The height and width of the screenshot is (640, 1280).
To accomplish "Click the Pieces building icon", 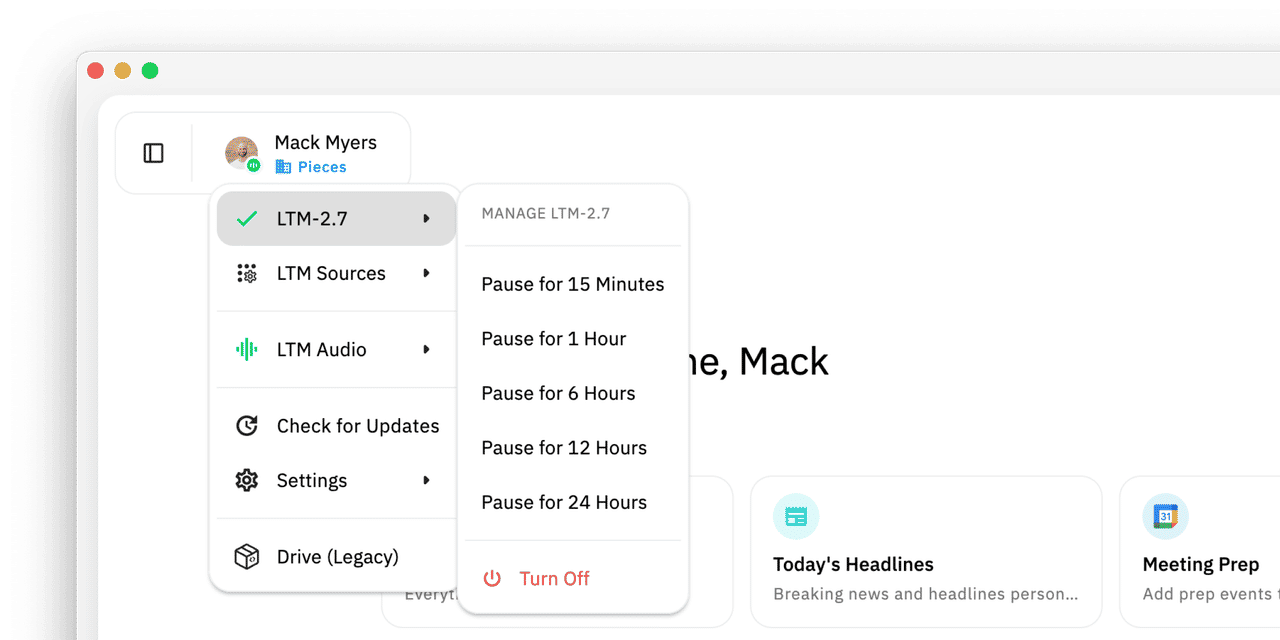I will point(283,167).
